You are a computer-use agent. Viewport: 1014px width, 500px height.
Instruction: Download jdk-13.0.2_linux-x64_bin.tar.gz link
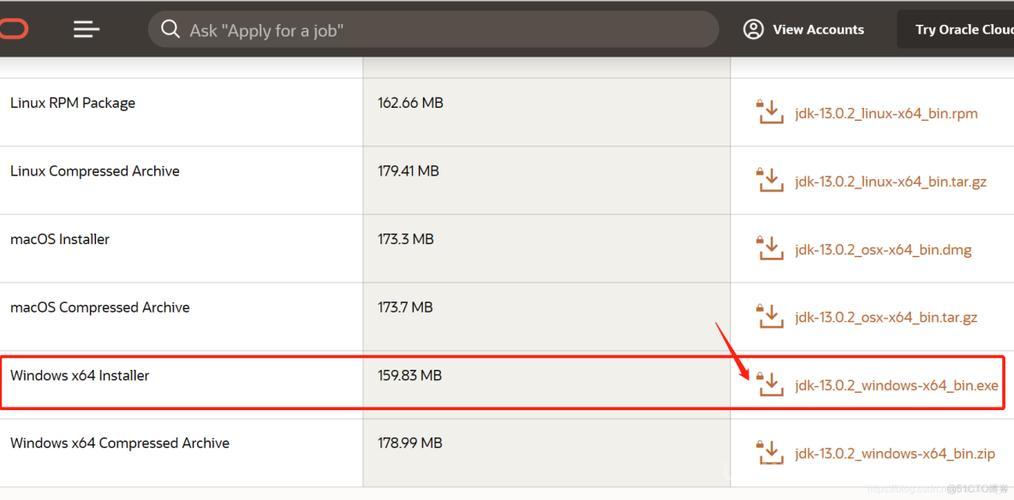click(x=890, y=182)
